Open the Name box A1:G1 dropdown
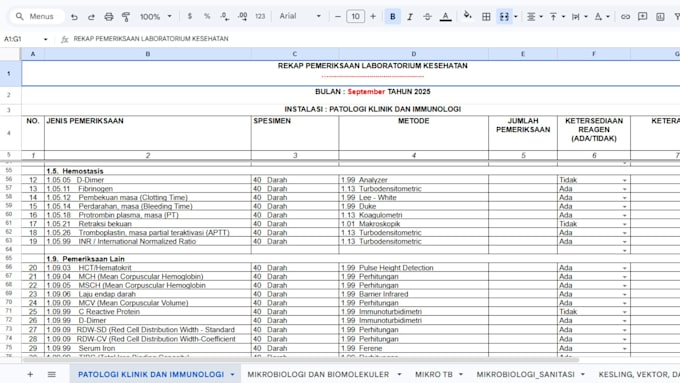This screenshot has width=680, height=383. [46, 39]
